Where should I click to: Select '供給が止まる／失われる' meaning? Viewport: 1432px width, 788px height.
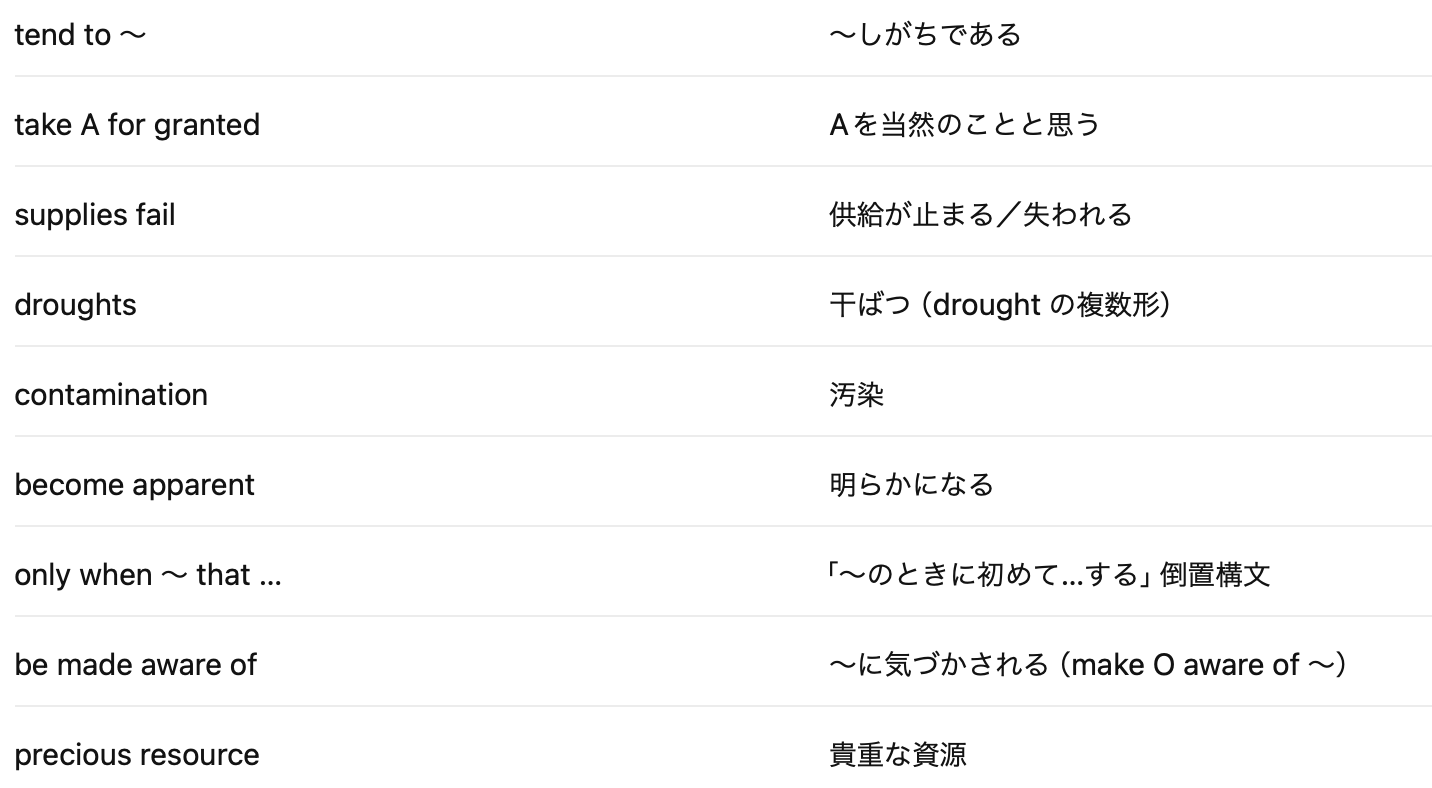pos(981,215)
